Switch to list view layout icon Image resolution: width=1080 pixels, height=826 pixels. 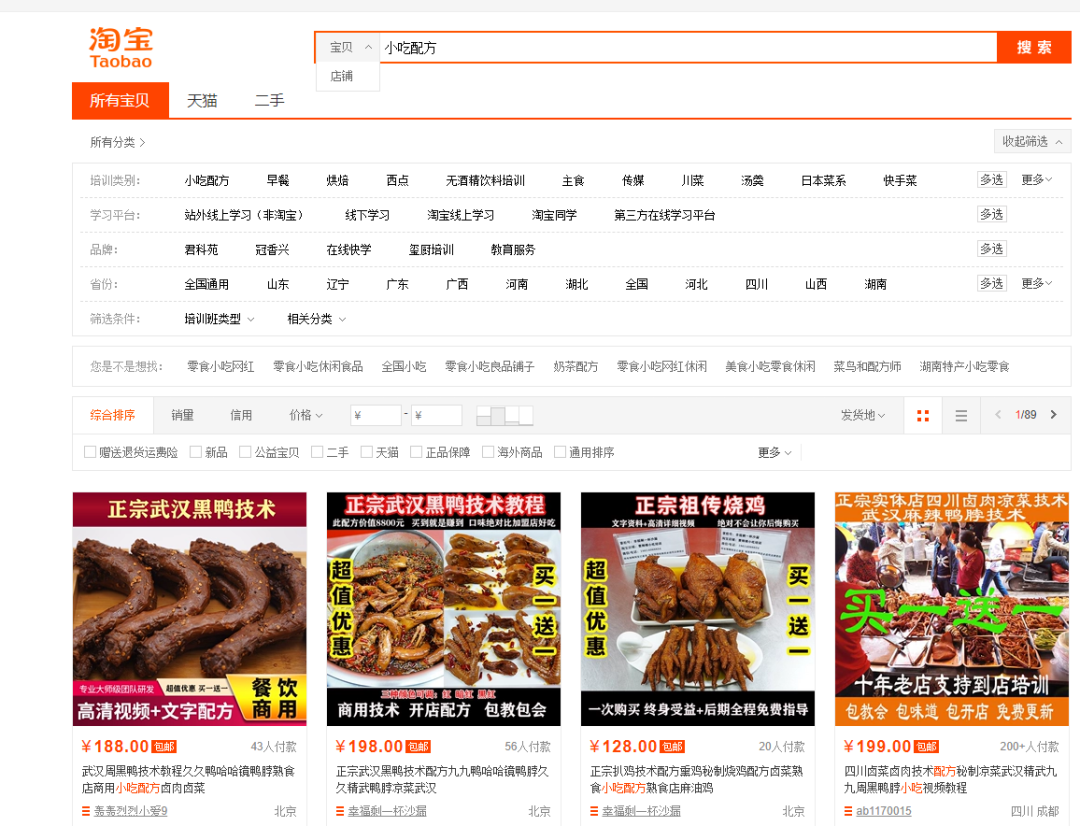(x=961, y=416)
